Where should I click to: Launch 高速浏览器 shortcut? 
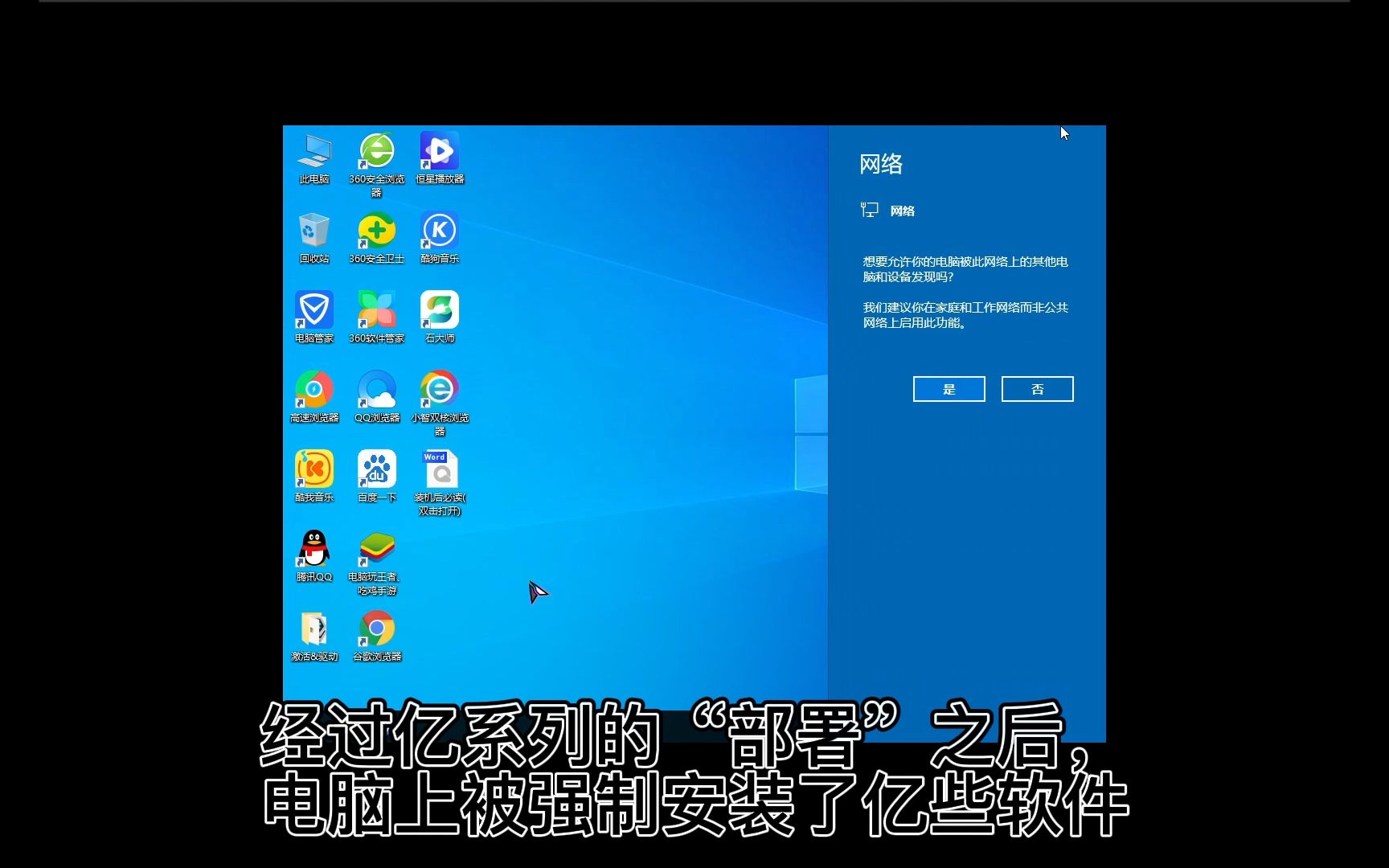pos(314,398)
